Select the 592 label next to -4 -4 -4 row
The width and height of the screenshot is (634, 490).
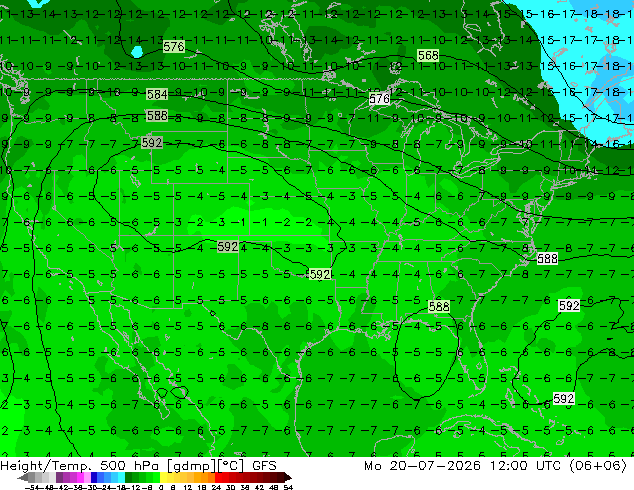point(320,275)
